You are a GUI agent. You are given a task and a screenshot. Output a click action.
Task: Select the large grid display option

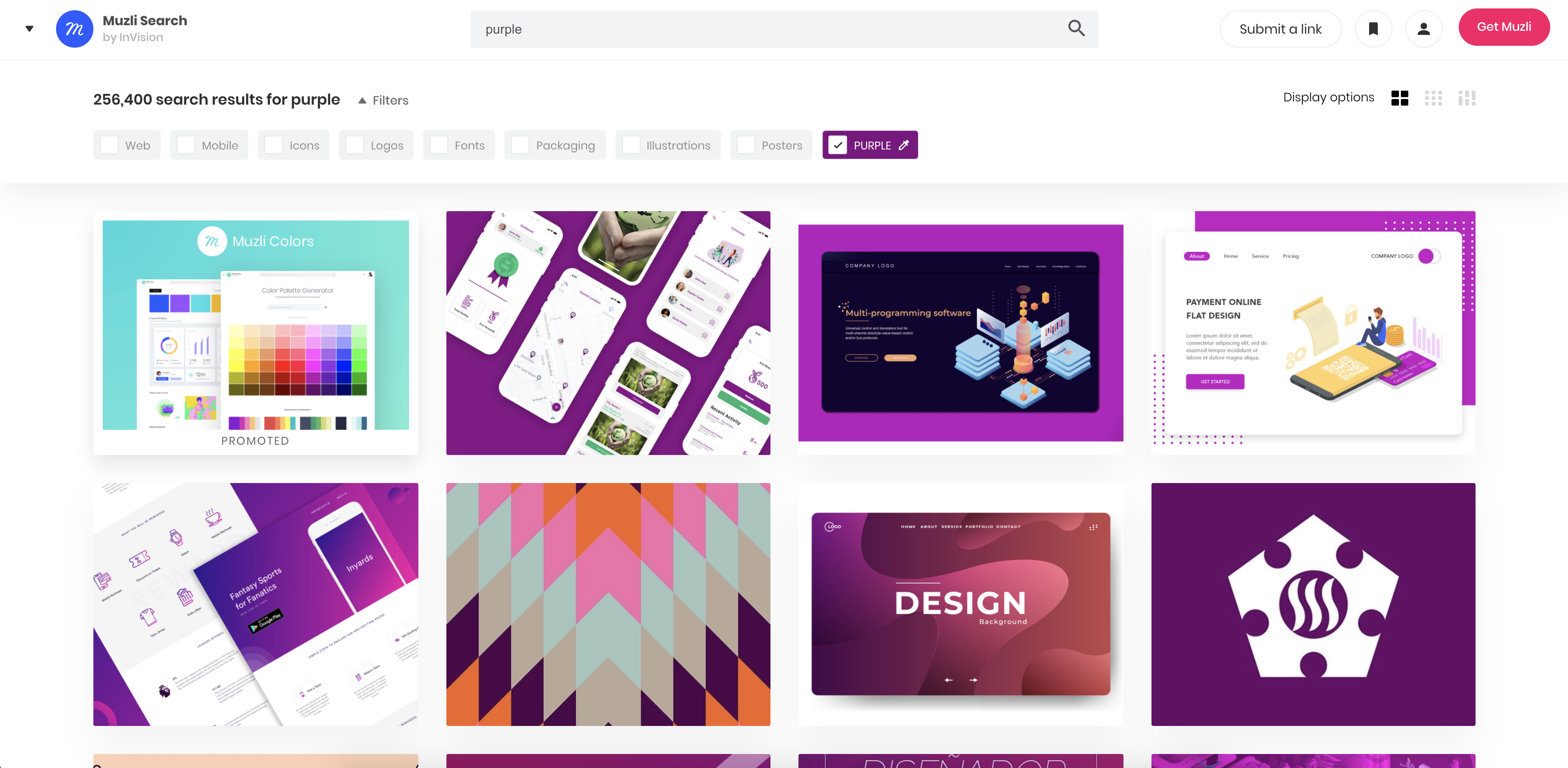[1399, 98]
